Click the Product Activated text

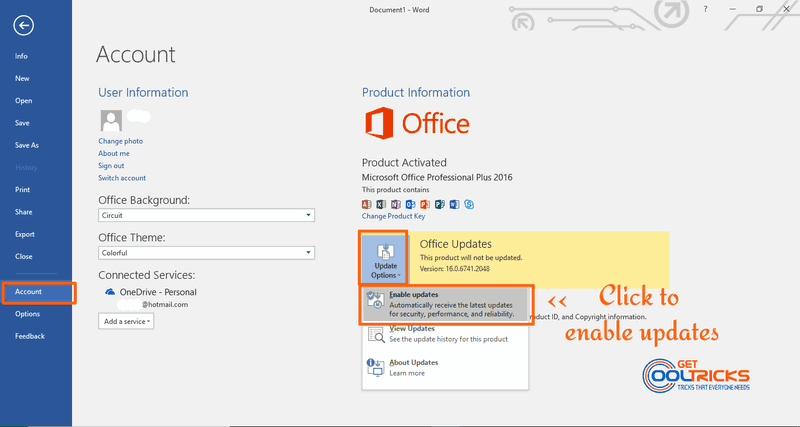404,163
